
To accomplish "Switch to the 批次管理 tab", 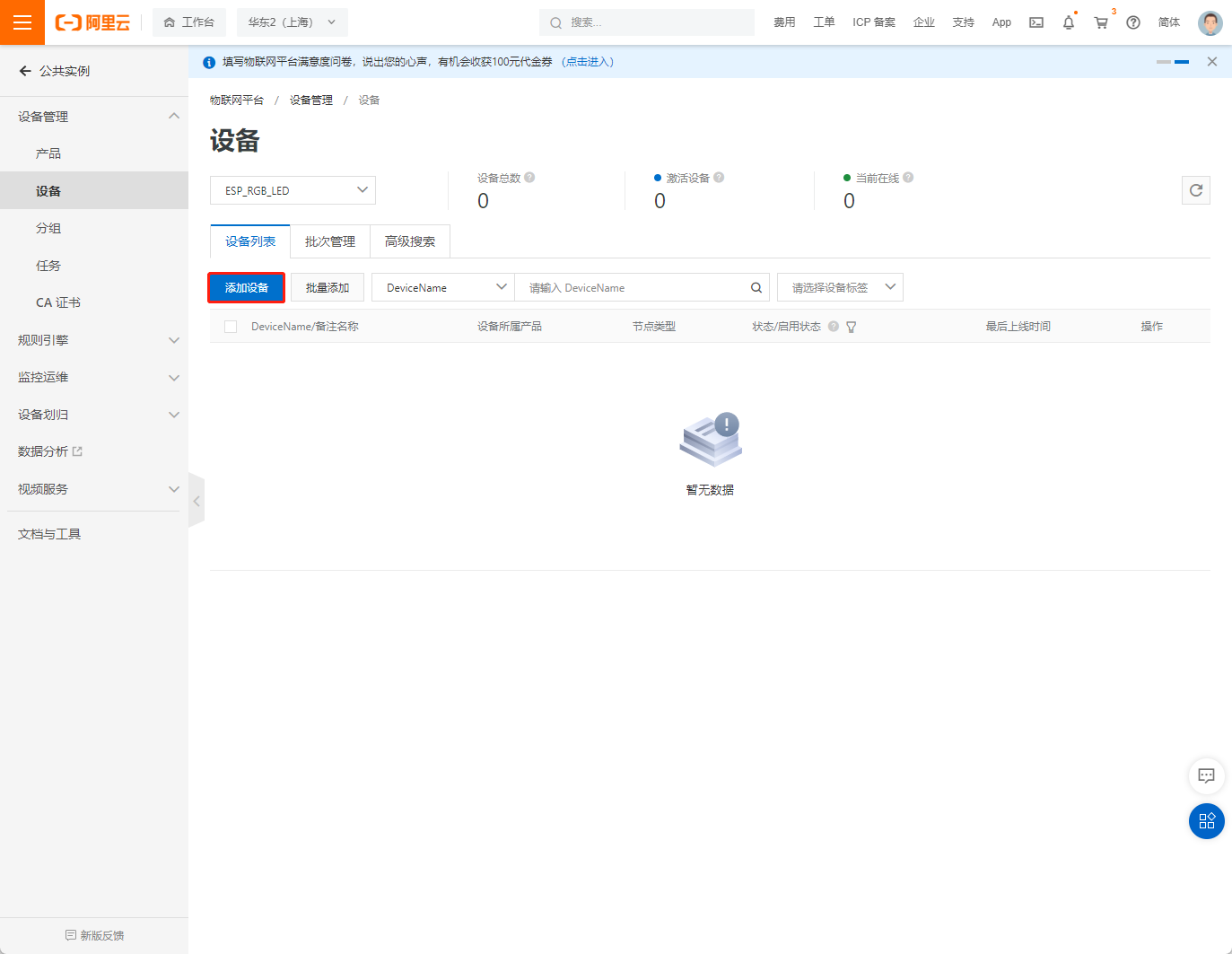I will click(x=329, y=241).
